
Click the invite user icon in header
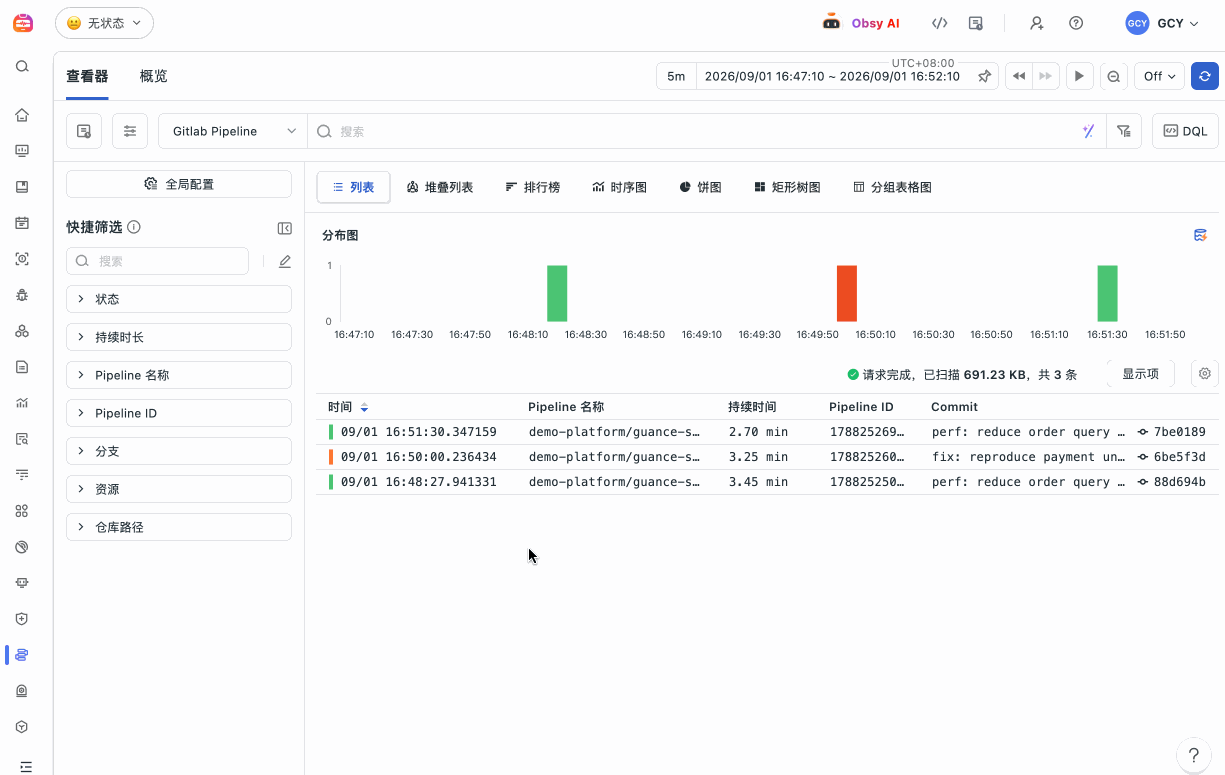(1036, 22)
